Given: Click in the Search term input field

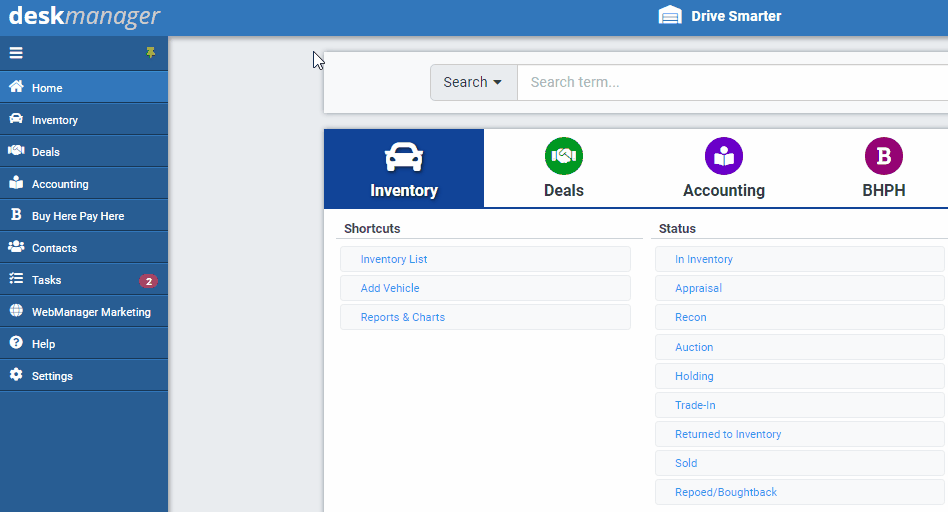Looking at the screenshot, I should [x=730, y=82].
